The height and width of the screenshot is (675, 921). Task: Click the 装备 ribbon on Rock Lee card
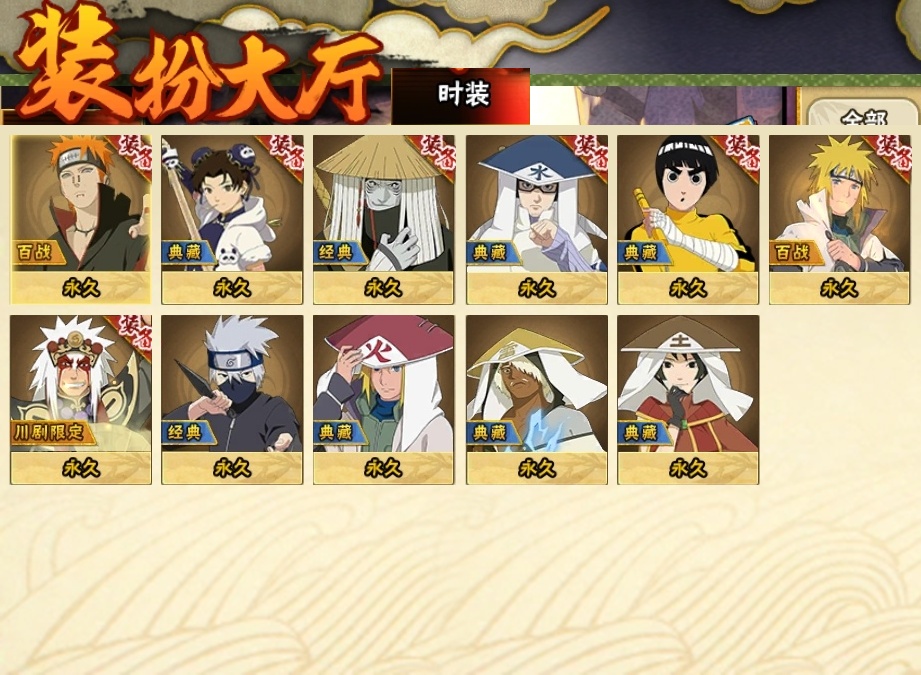(740, 154)
